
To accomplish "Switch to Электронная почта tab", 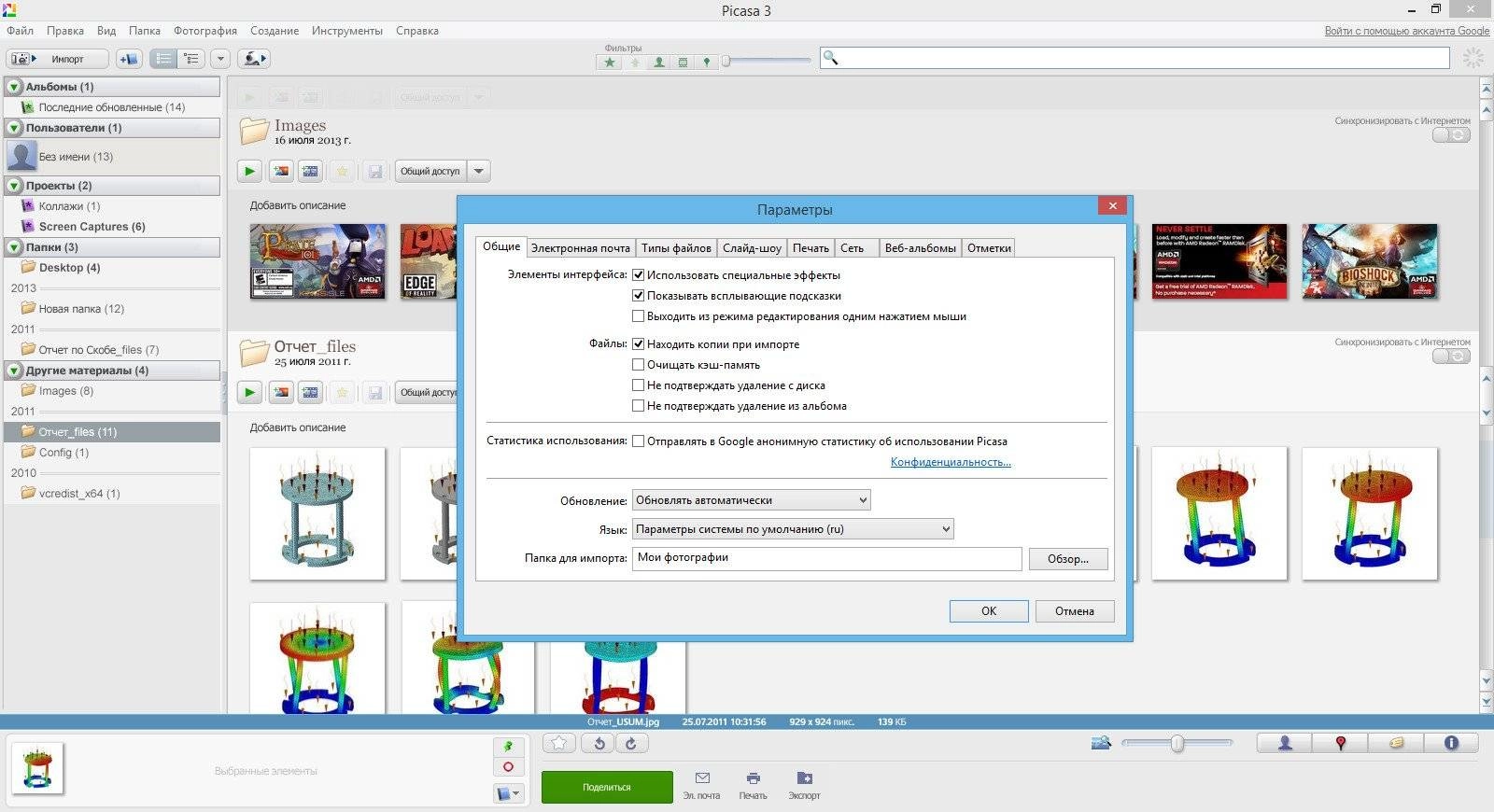I will point(581,248).
